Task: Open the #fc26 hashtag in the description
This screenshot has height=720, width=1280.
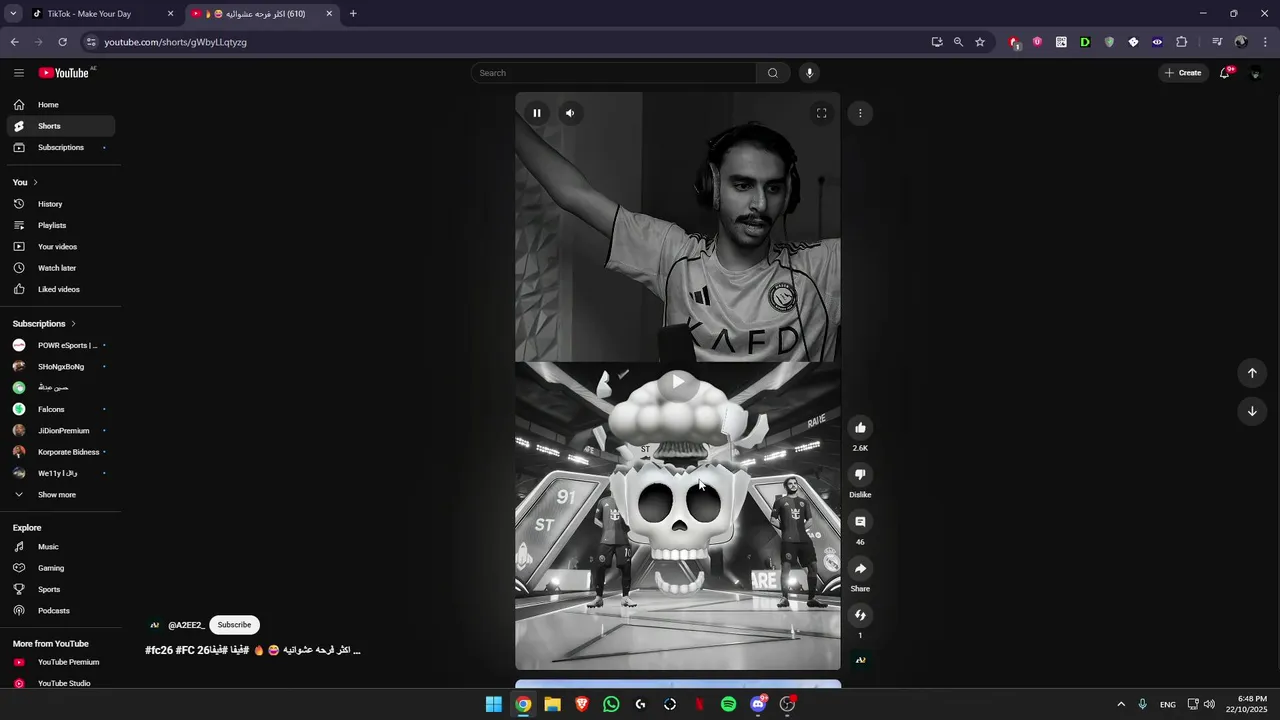Action: point(159,650)
